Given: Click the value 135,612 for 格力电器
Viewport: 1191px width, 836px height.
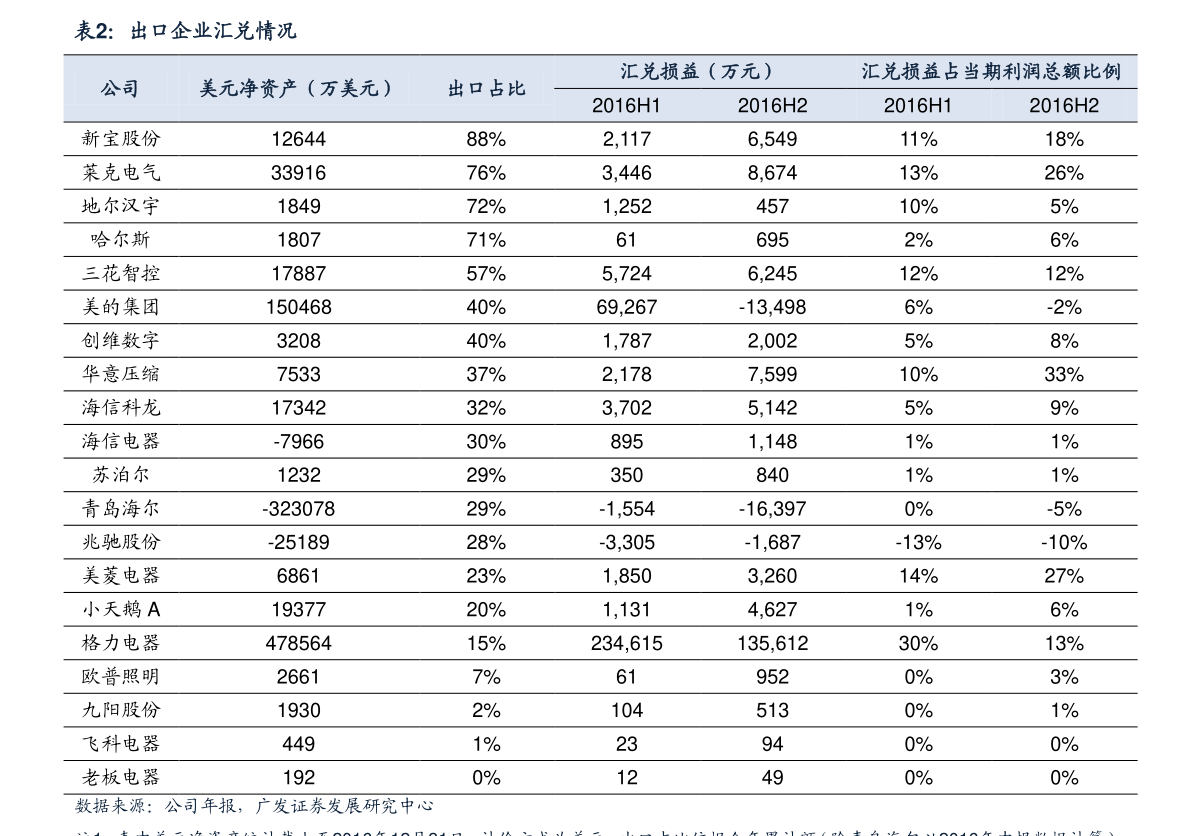Looking at the screenshot, I should pos(772,643).
